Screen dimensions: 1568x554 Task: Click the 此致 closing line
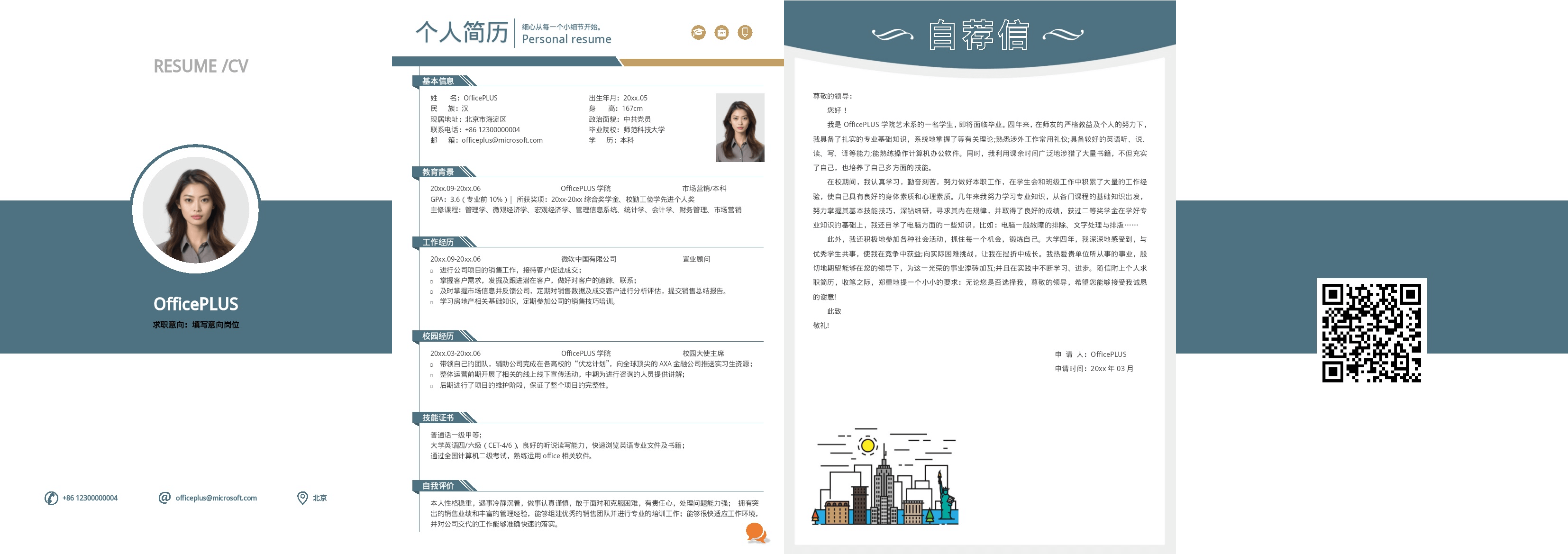pos(834,311)
